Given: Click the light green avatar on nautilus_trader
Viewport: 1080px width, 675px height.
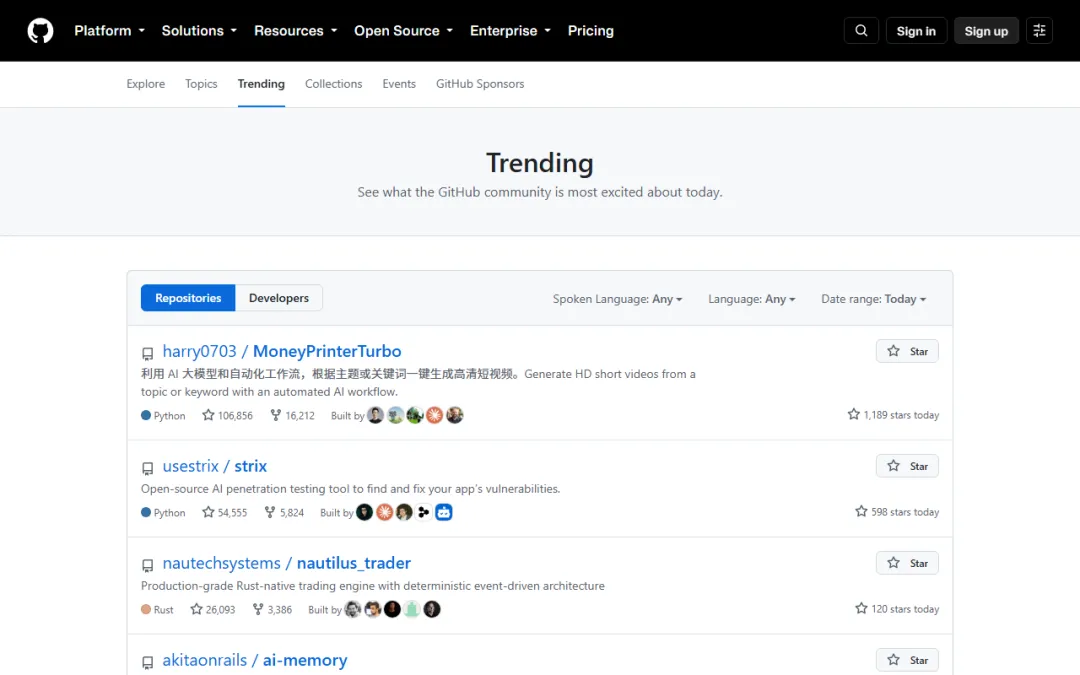Looking at the screenshot, I should pos(412,610).
